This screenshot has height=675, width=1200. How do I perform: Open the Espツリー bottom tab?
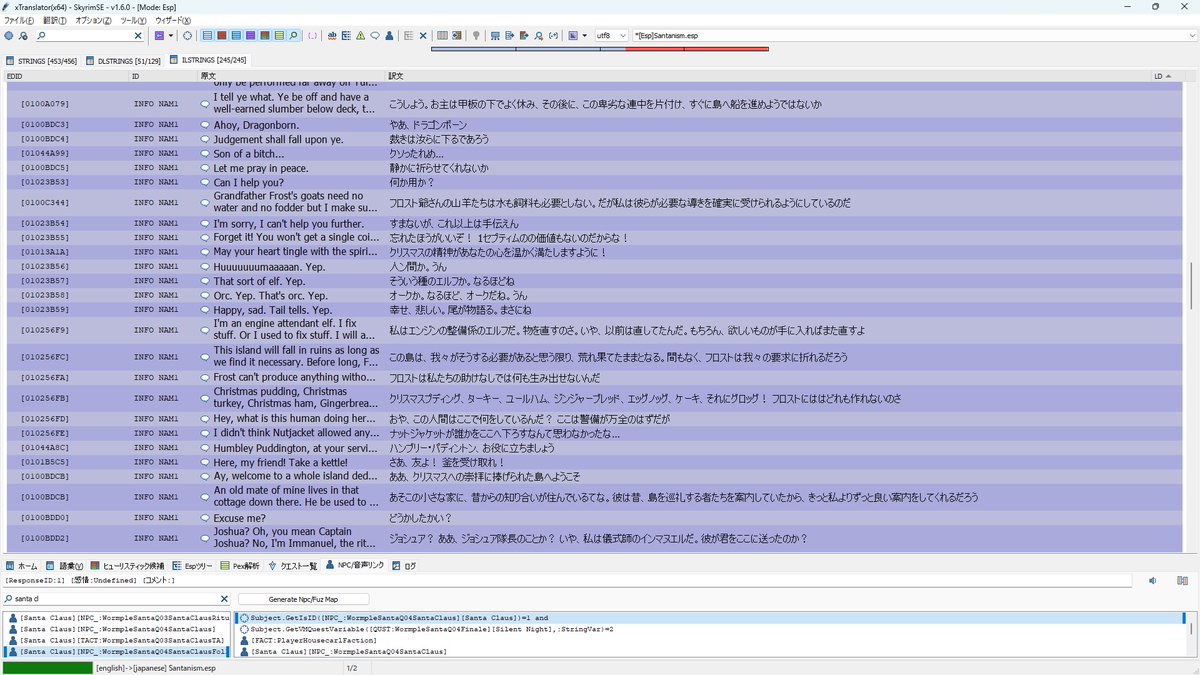pyautogui.click(x=192, y=565)
